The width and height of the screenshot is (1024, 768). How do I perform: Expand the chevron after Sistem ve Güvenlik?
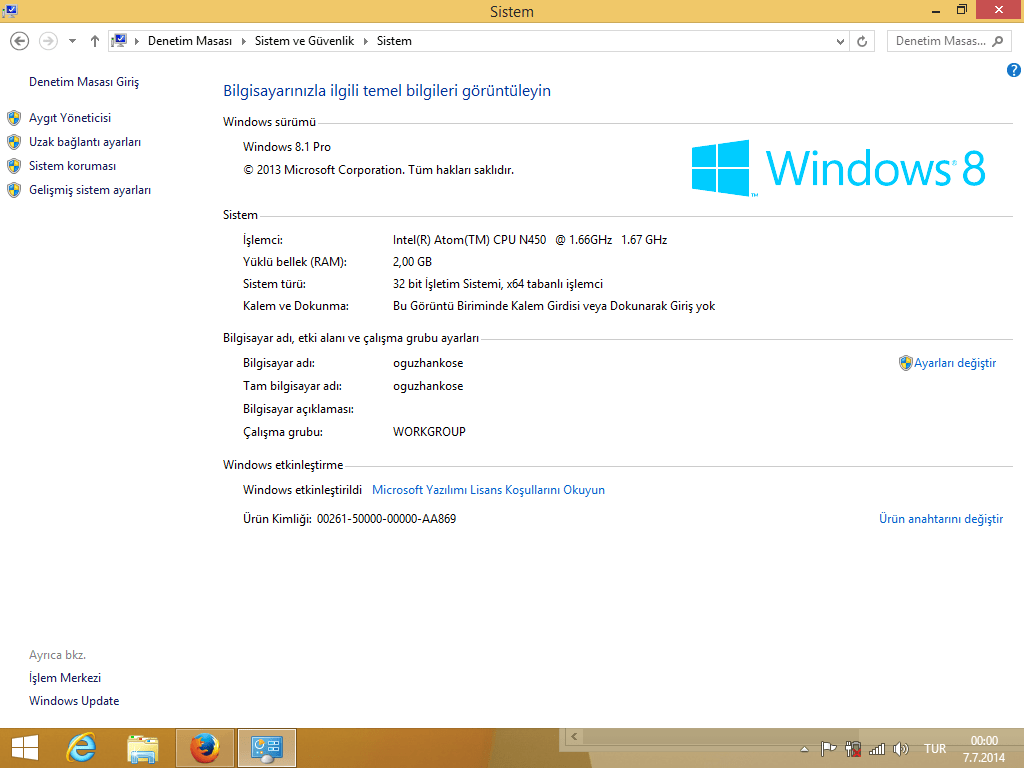366,41
